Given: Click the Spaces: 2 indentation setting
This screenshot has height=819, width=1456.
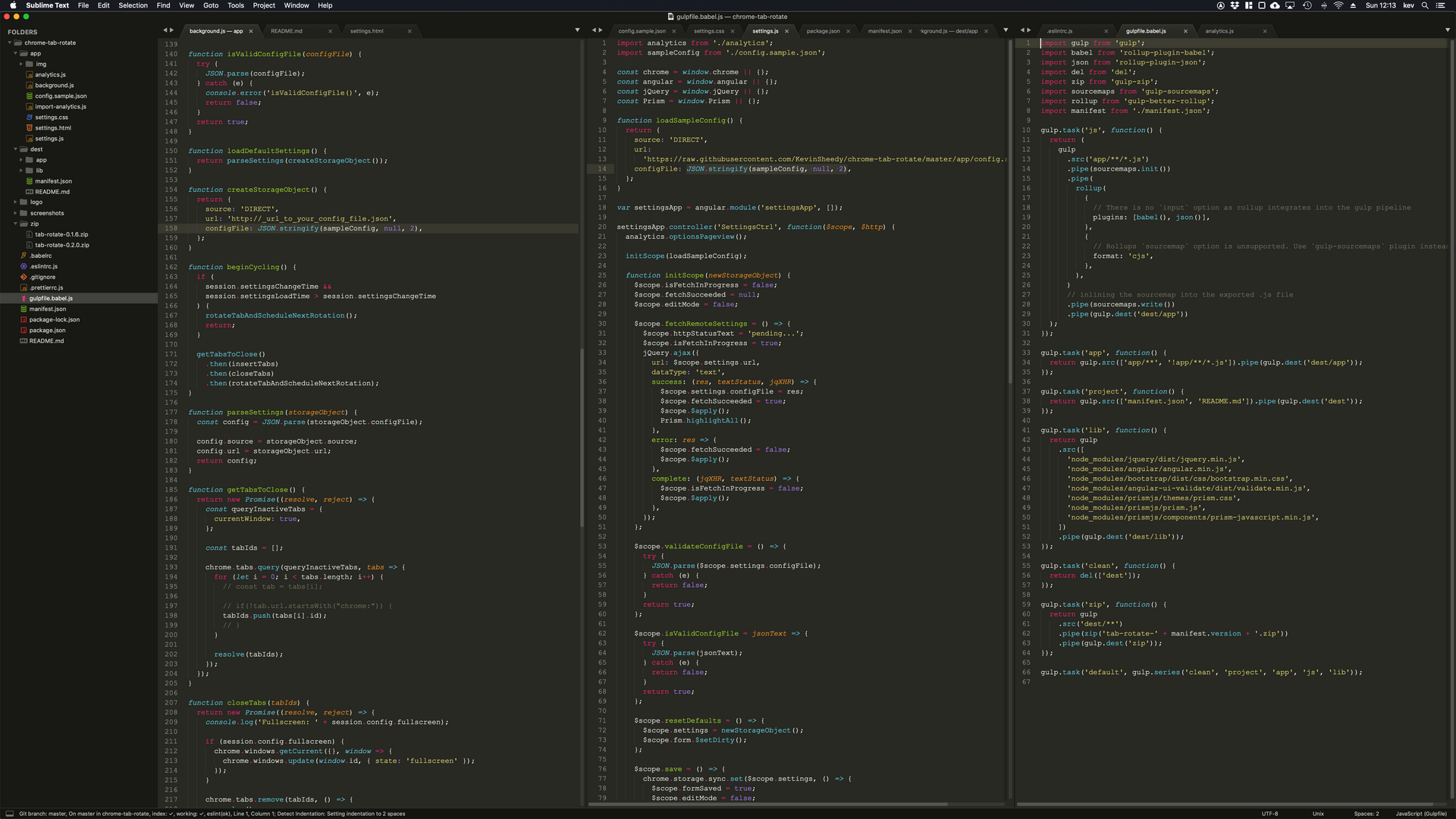Looking at the screenshot, I should 1367,814.
